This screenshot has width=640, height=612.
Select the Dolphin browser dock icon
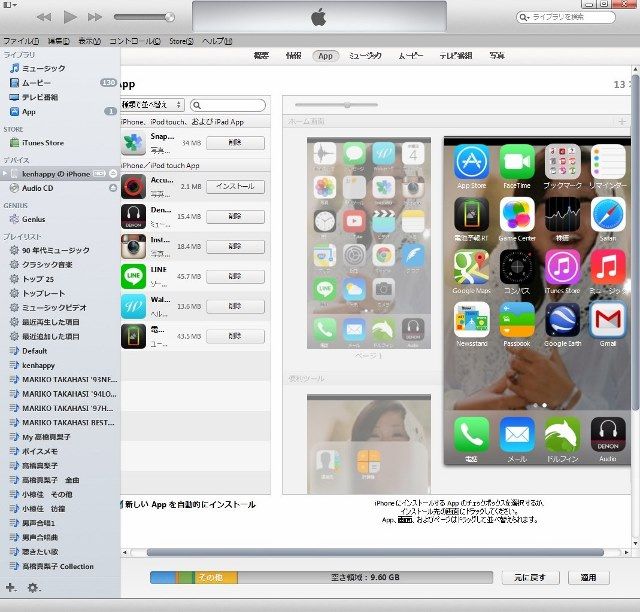[562, 435]
